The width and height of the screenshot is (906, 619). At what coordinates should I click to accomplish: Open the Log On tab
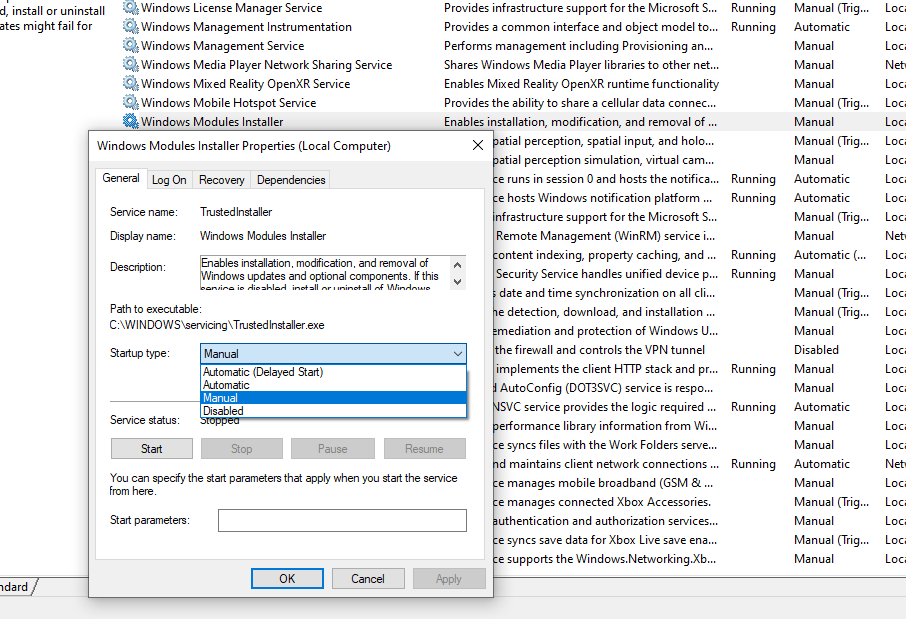169,180
